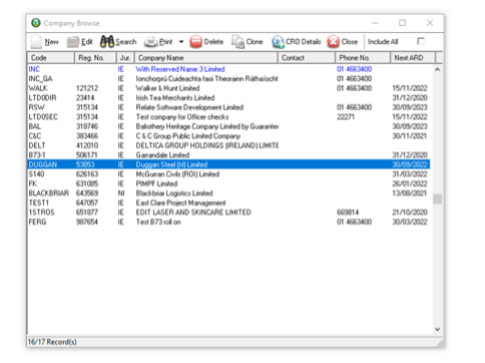Click the red Close toolbar icon
Image resolution: width=485 pixels, height=363 pixels.
[333, 42]
